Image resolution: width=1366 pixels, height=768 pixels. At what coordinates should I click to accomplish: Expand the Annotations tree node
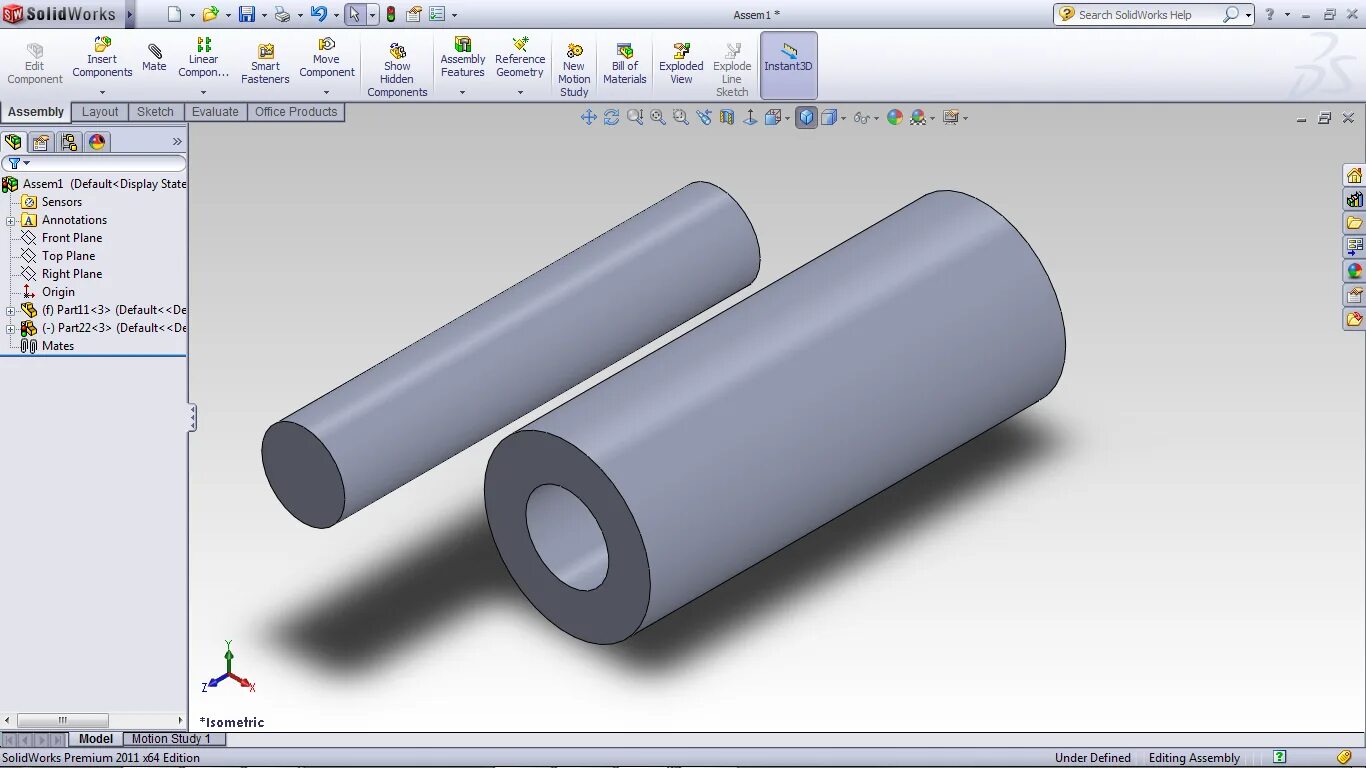point(11,220)
